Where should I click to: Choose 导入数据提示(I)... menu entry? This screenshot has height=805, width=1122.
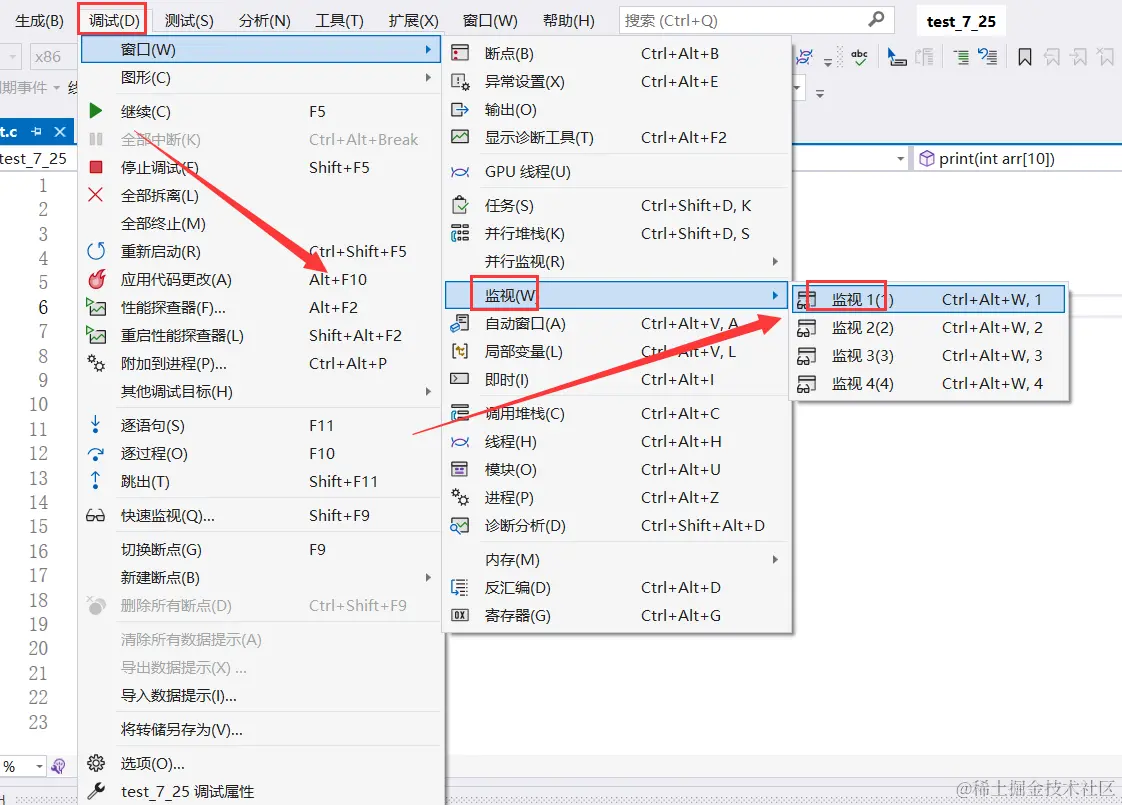click(259, 696)
